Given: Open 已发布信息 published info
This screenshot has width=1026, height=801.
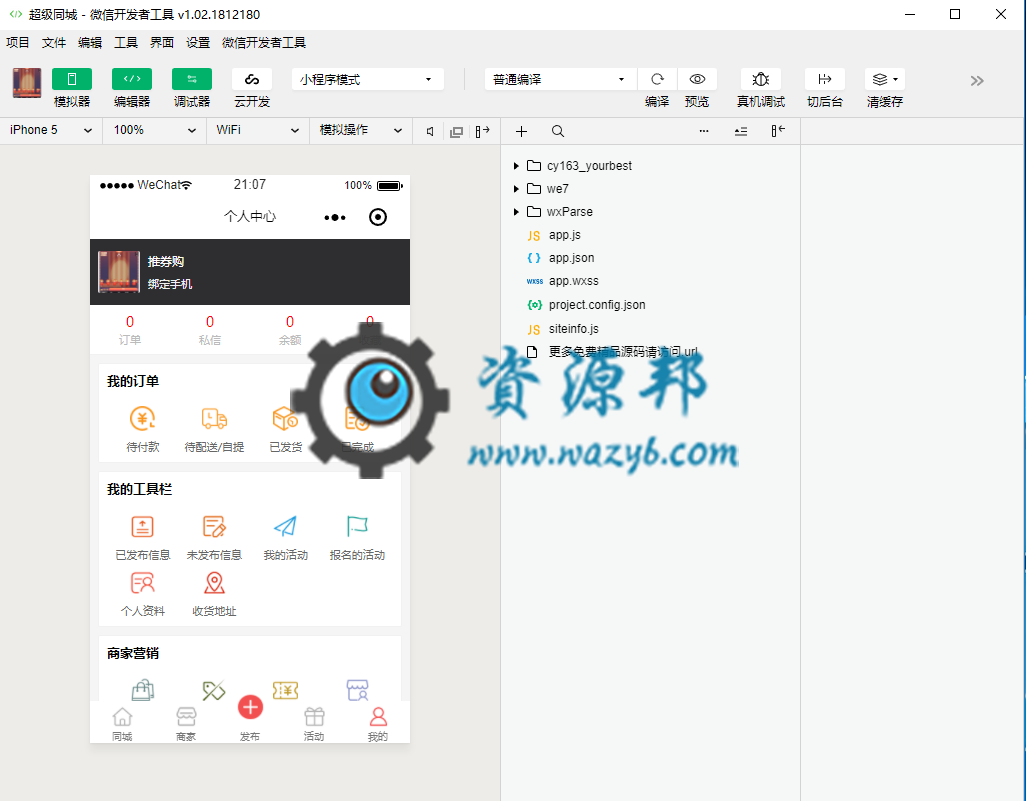Looking at the screenshot, I should (143, 537).
